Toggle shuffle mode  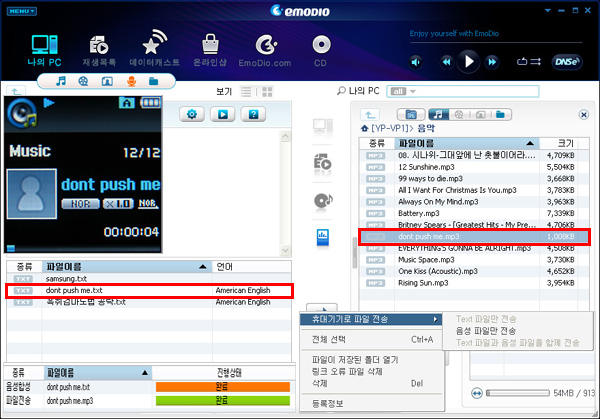coord(535,62)
